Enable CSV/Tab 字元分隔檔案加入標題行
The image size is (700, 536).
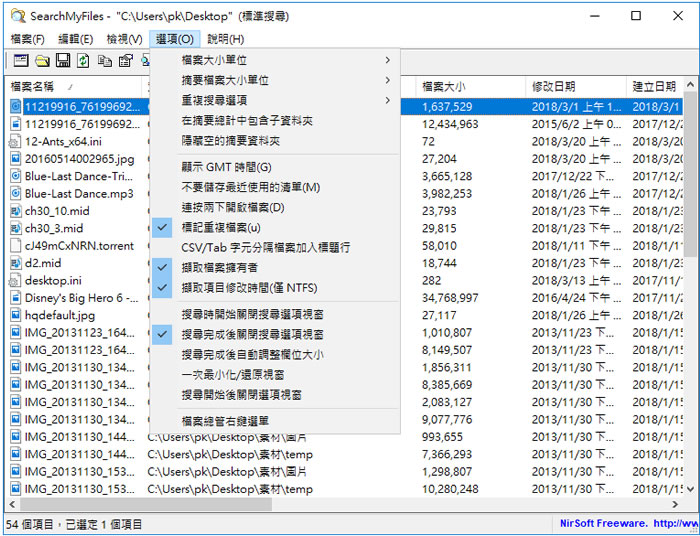(x=275, y=248)
